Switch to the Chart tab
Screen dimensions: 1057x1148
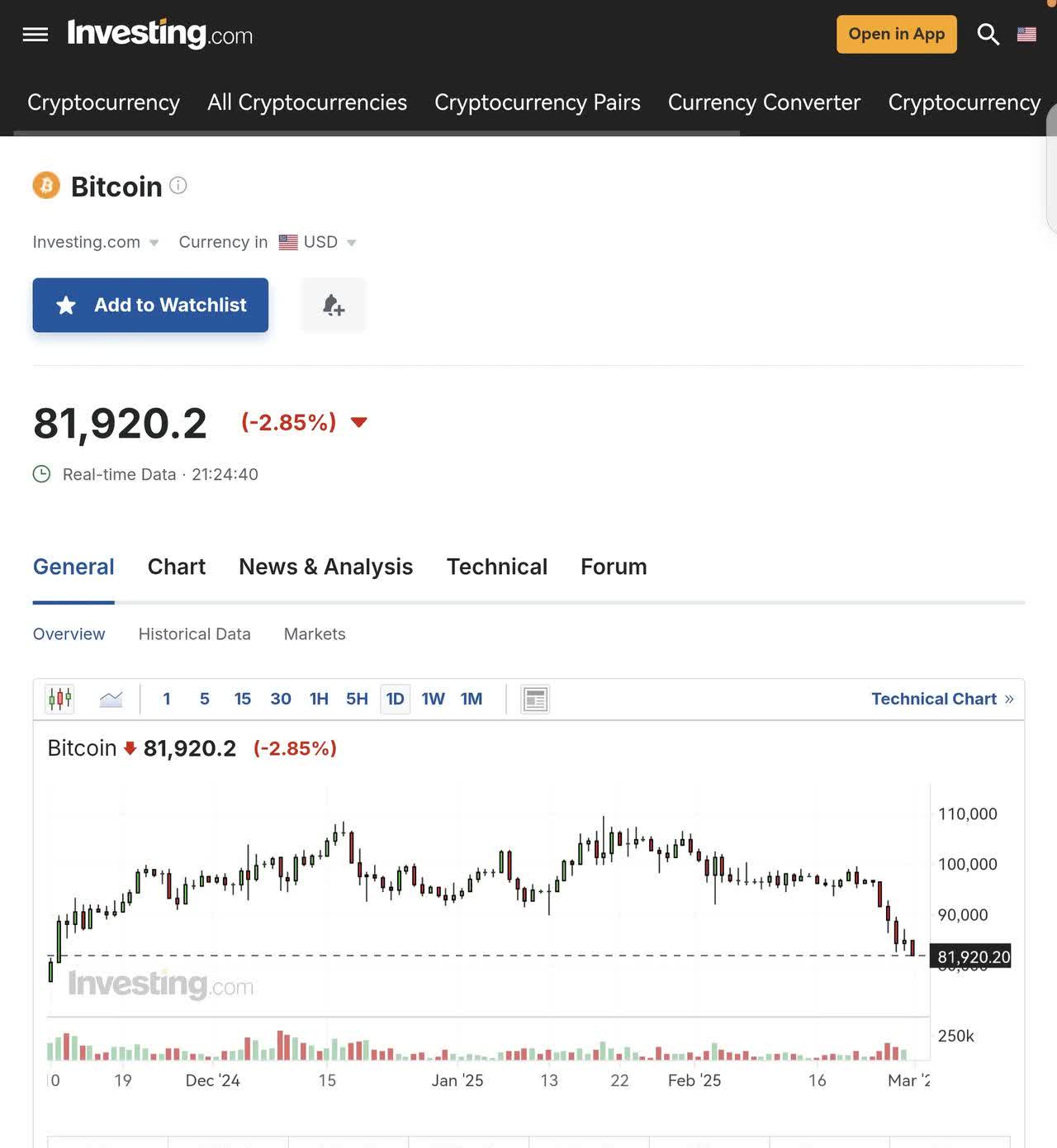177,567
